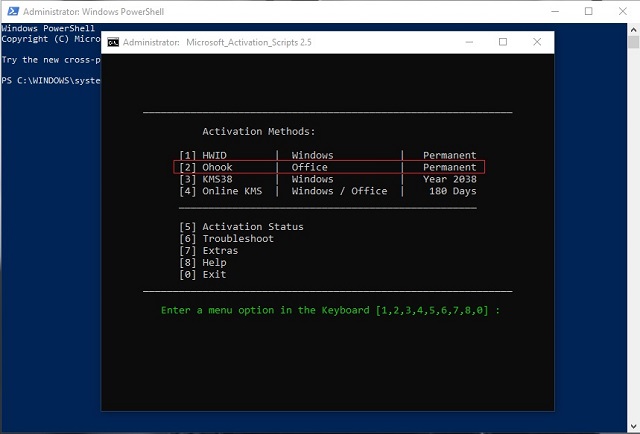Click the '[0] Exit' line
Viewport: 640px width, 434px height.
pos(203,274)
